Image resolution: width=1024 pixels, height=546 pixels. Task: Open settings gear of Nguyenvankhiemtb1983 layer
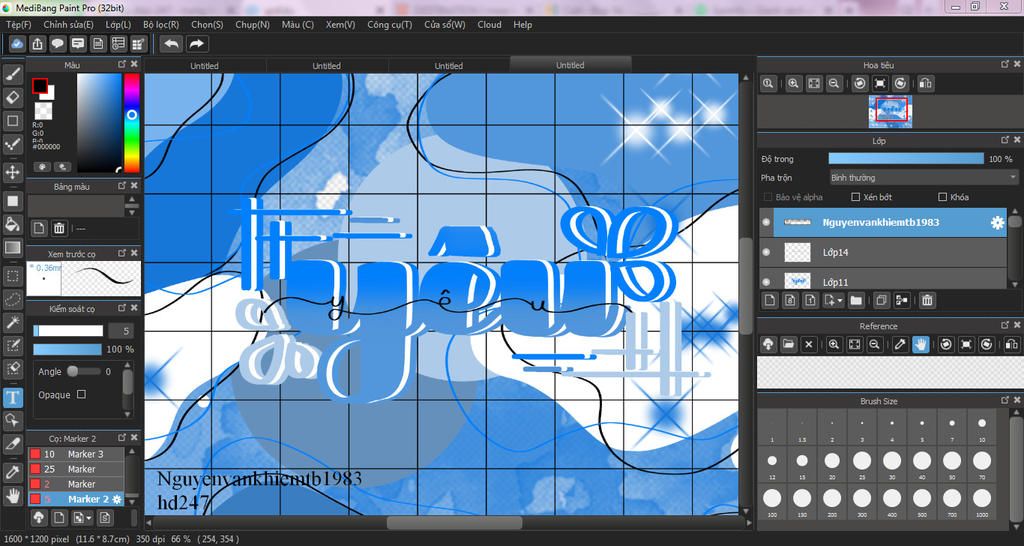point(997,223)
